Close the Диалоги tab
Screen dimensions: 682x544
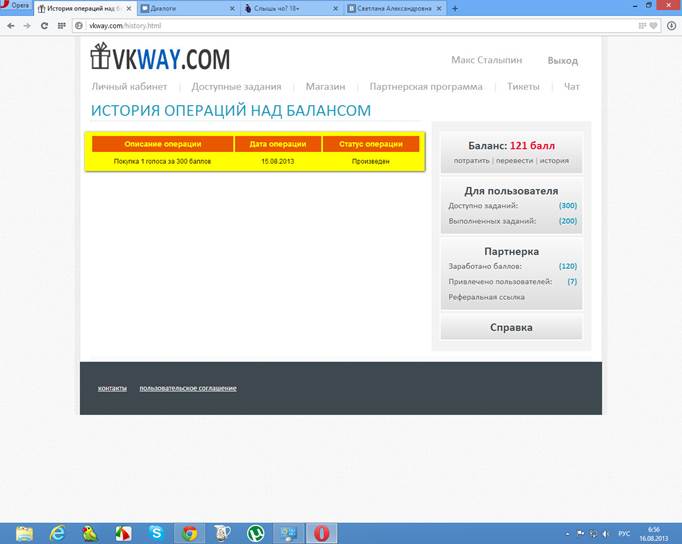232,8
